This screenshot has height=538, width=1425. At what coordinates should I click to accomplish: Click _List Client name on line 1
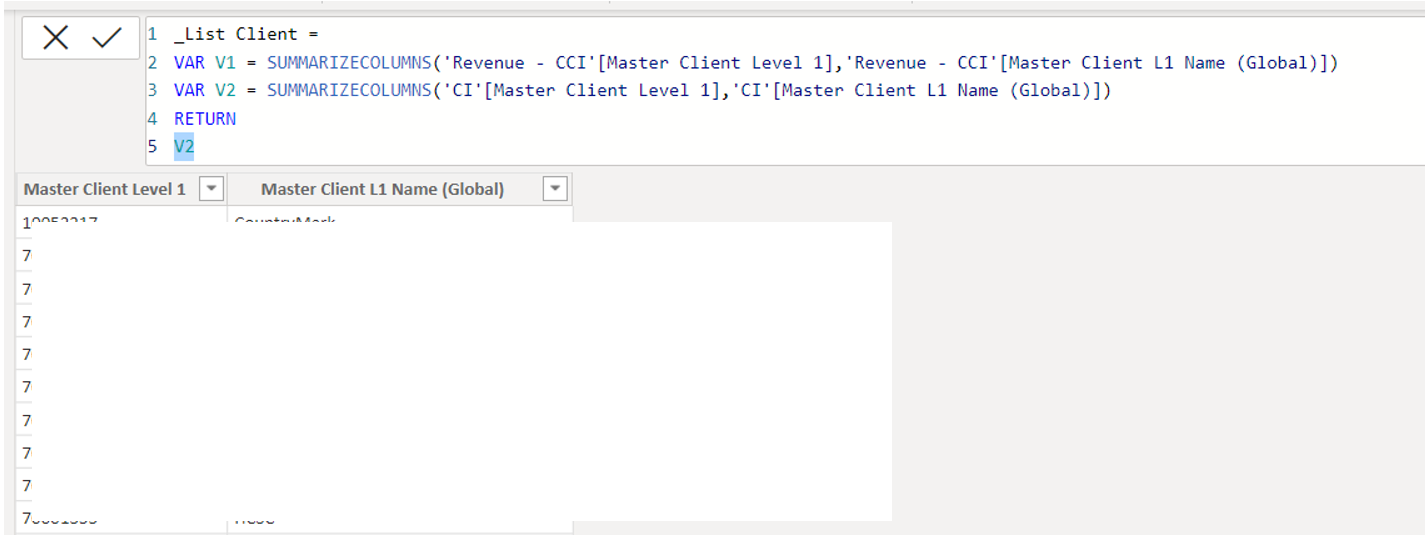(236, 34)
